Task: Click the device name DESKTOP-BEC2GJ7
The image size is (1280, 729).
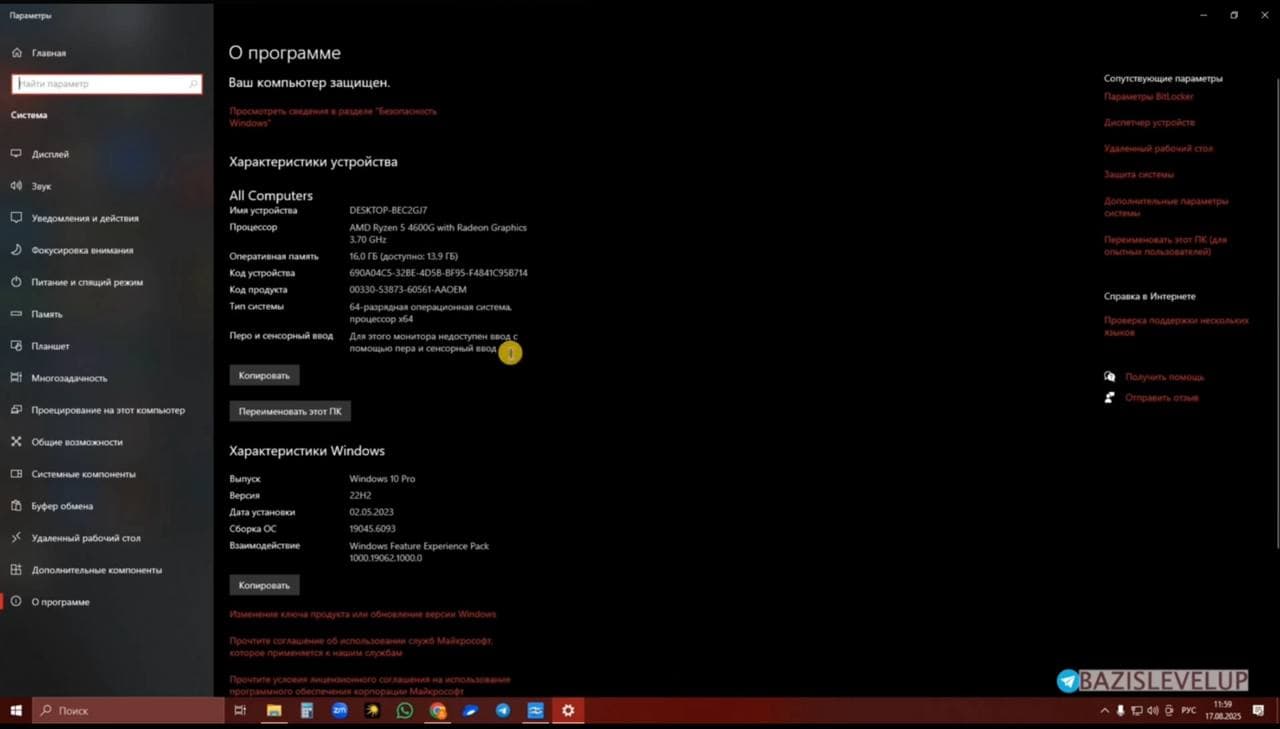Action: click(x=388, y=210)
